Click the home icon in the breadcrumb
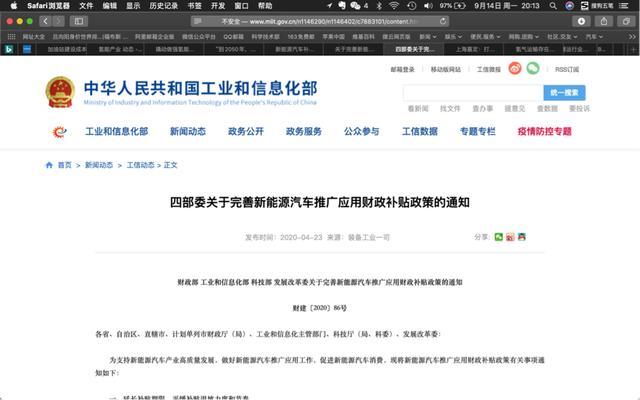 tap(49, 165)
